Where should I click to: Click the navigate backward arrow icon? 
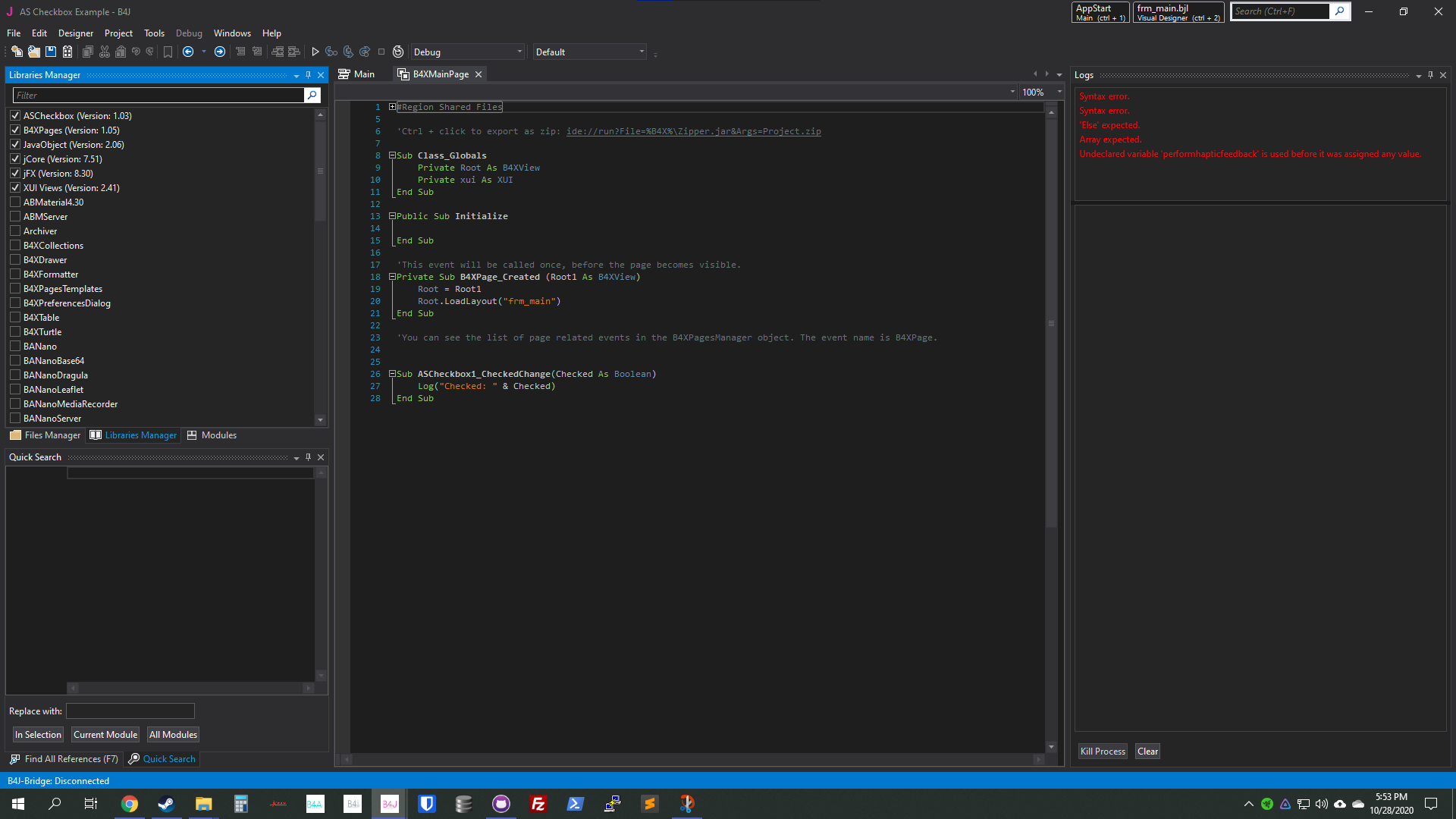click(x=188, y=52)
